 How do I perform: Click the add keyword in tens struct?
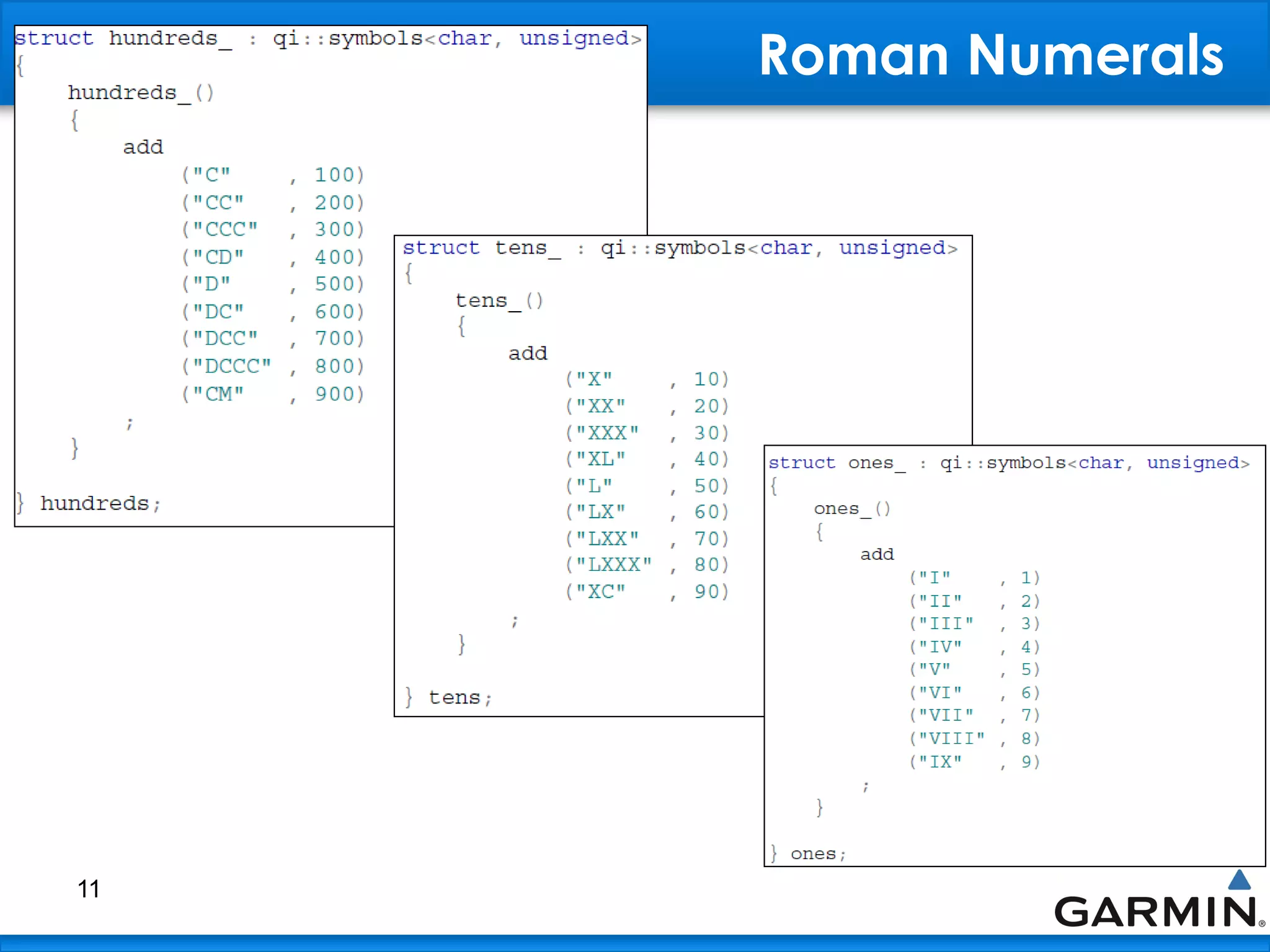coord(528,353)
